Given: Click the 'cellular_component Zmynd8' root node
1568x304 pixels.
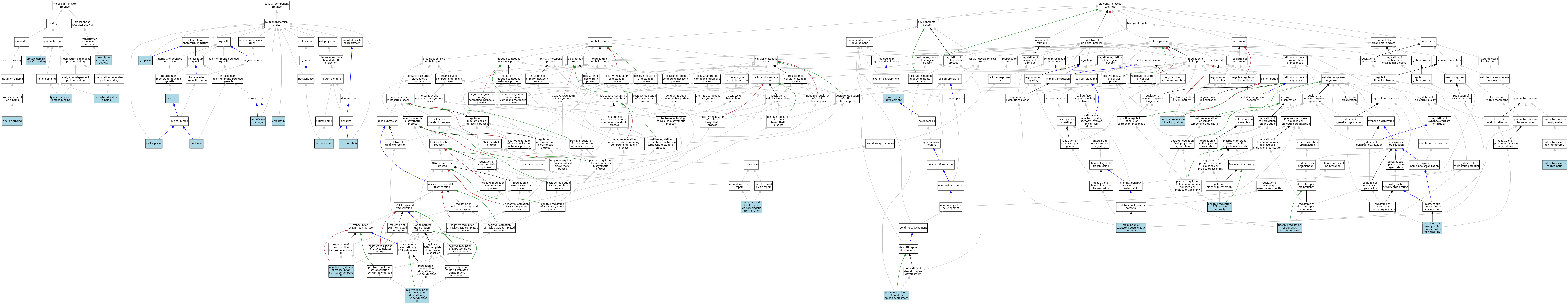Looking at the screenshot, I should click(276, 6).
